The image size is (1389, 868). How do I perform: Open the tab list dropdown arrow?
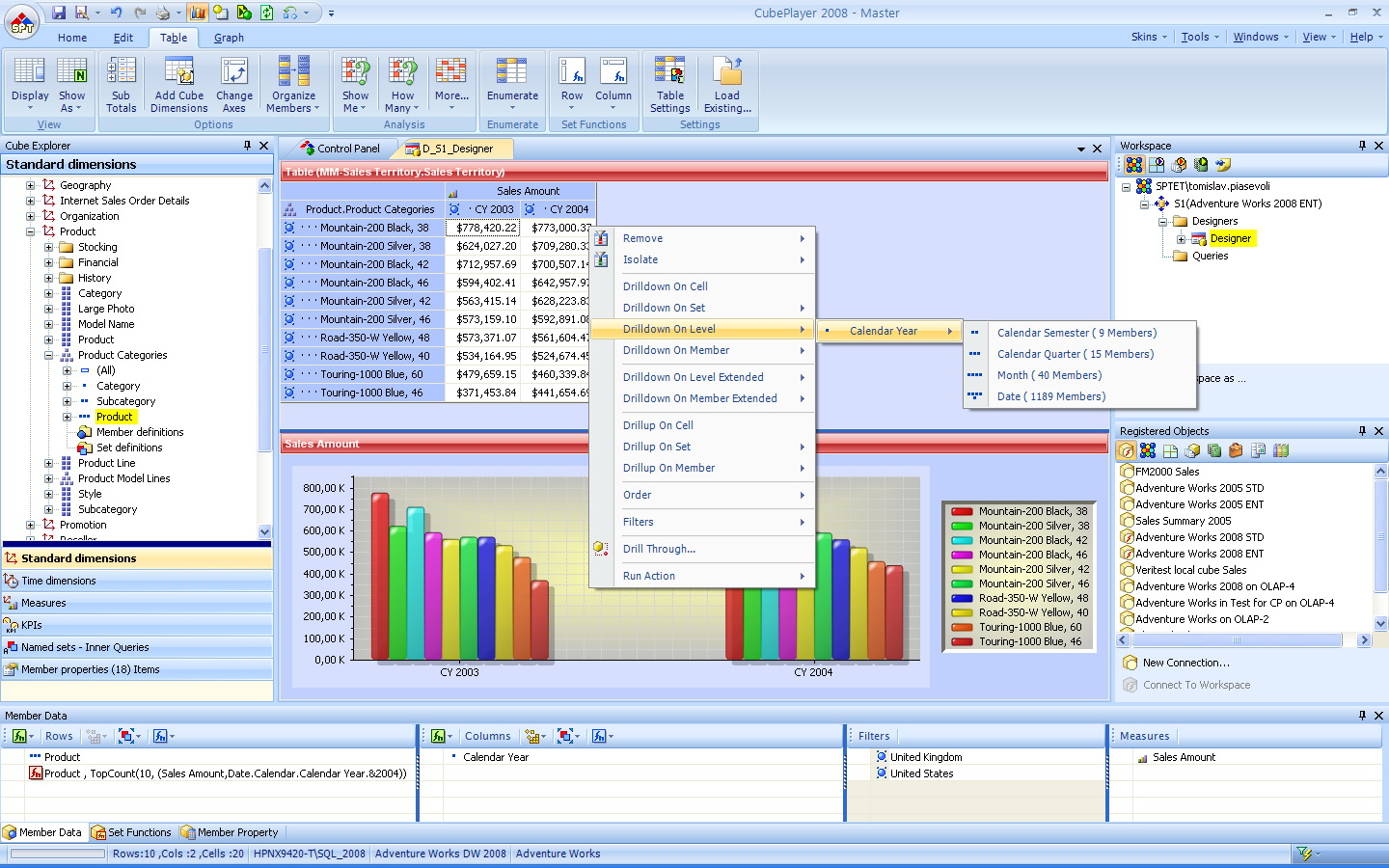[x=1081, y=149]
